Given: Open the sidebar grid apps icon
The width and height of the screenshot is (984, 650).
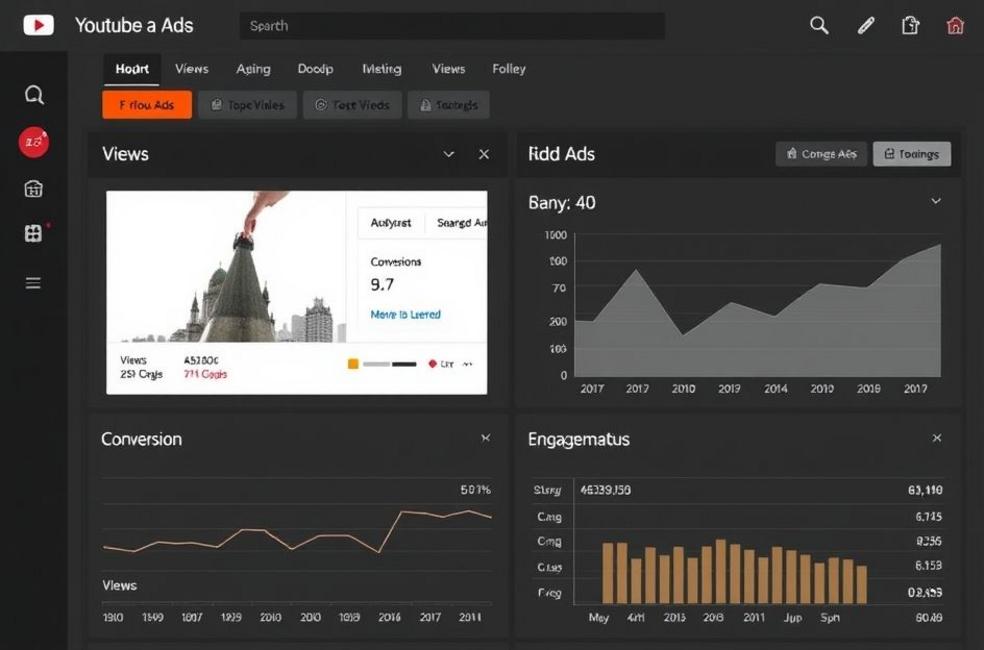Looking at the screenshot, I should tap(34, 234).
